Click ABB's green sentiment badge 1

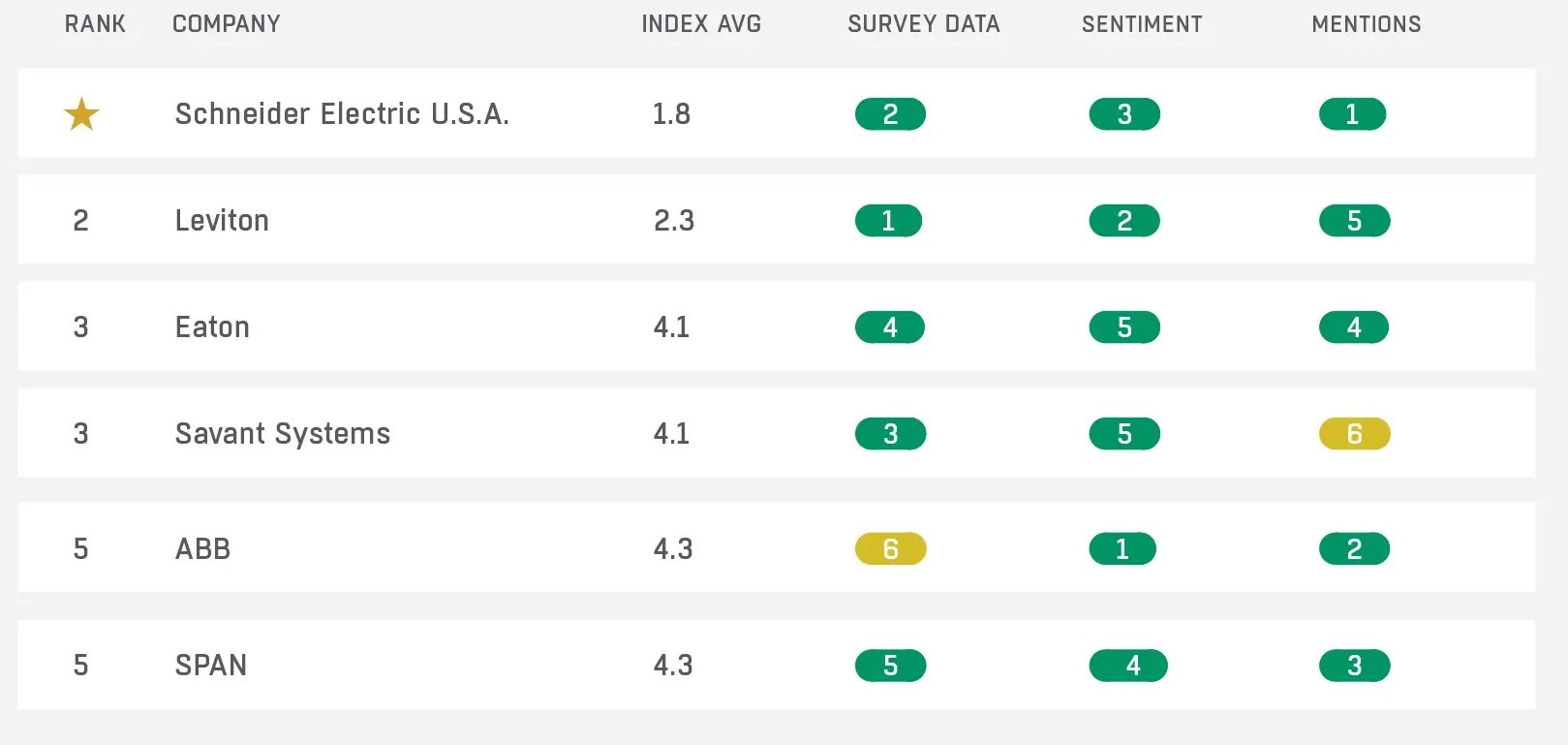[x=1122, y=549]
